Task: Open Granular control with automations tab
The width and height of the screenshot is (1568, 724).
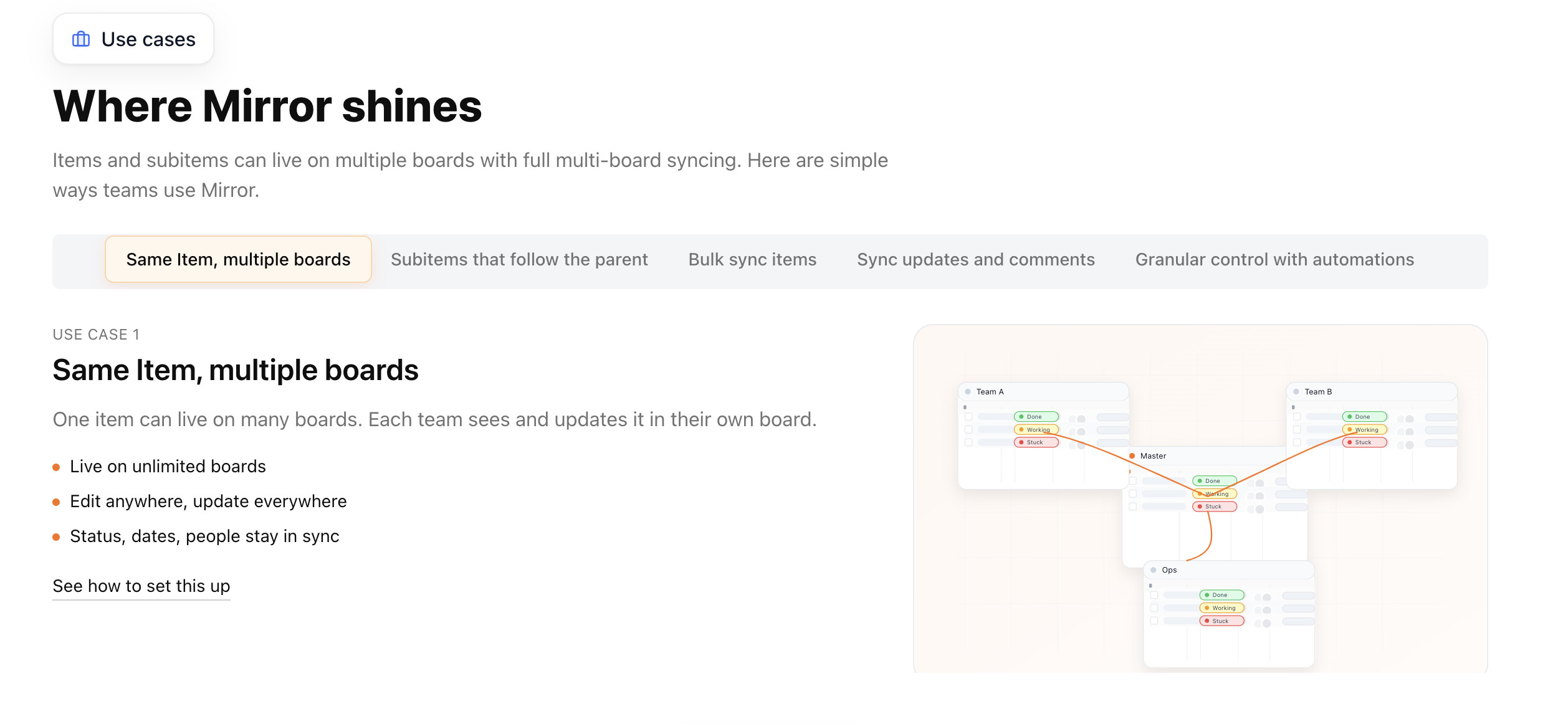Action: click(1274, 260)
